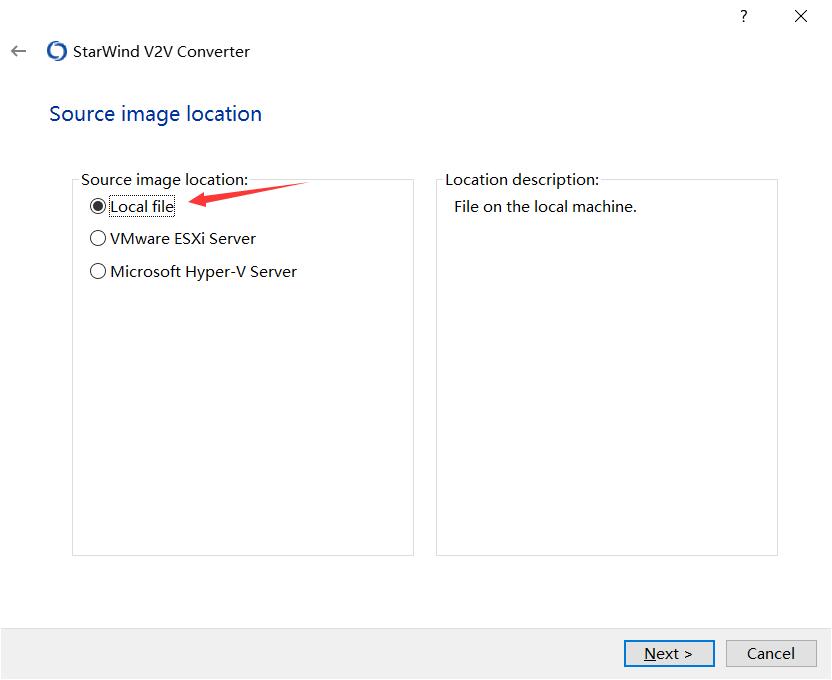Select the Local file radio button
The width and height of the screenshot is (832, 680).
click(98, 207)
